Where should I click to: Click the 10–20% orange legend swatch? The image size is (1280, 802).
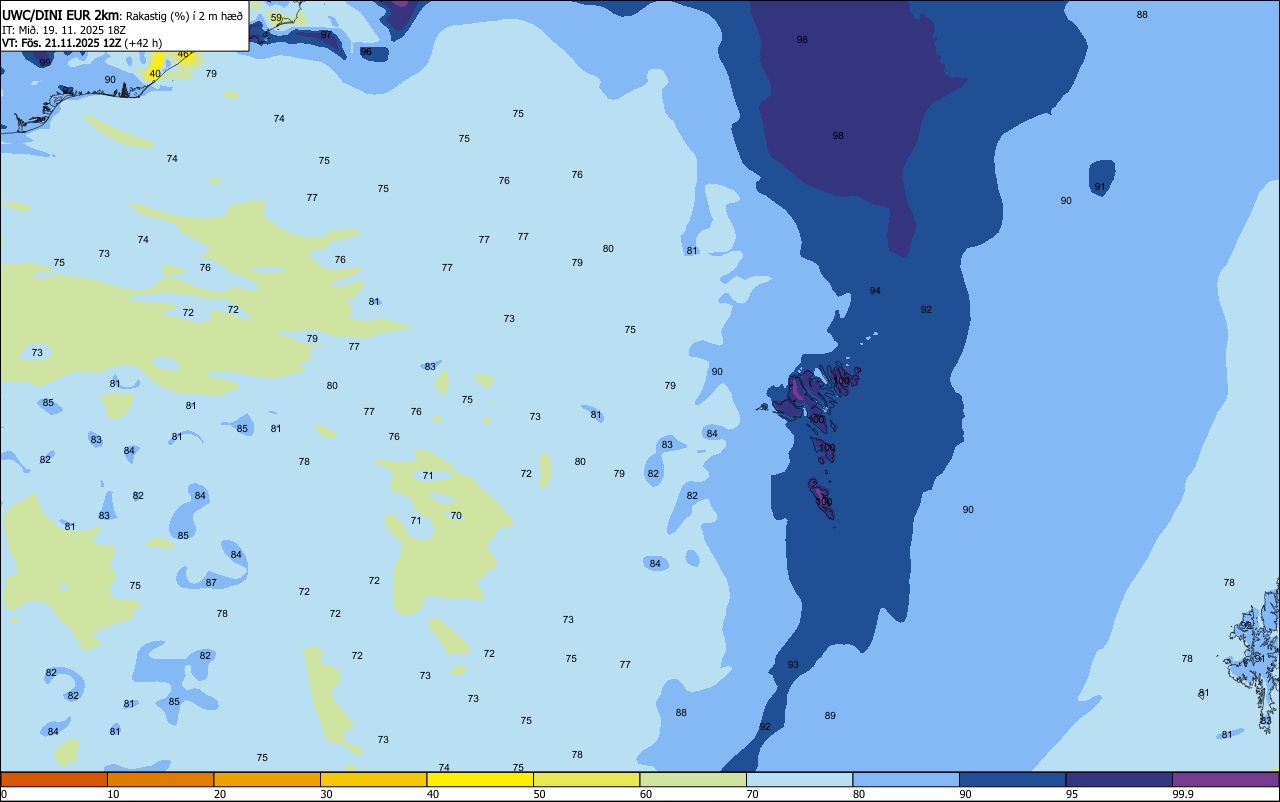(x=160, y=779)
